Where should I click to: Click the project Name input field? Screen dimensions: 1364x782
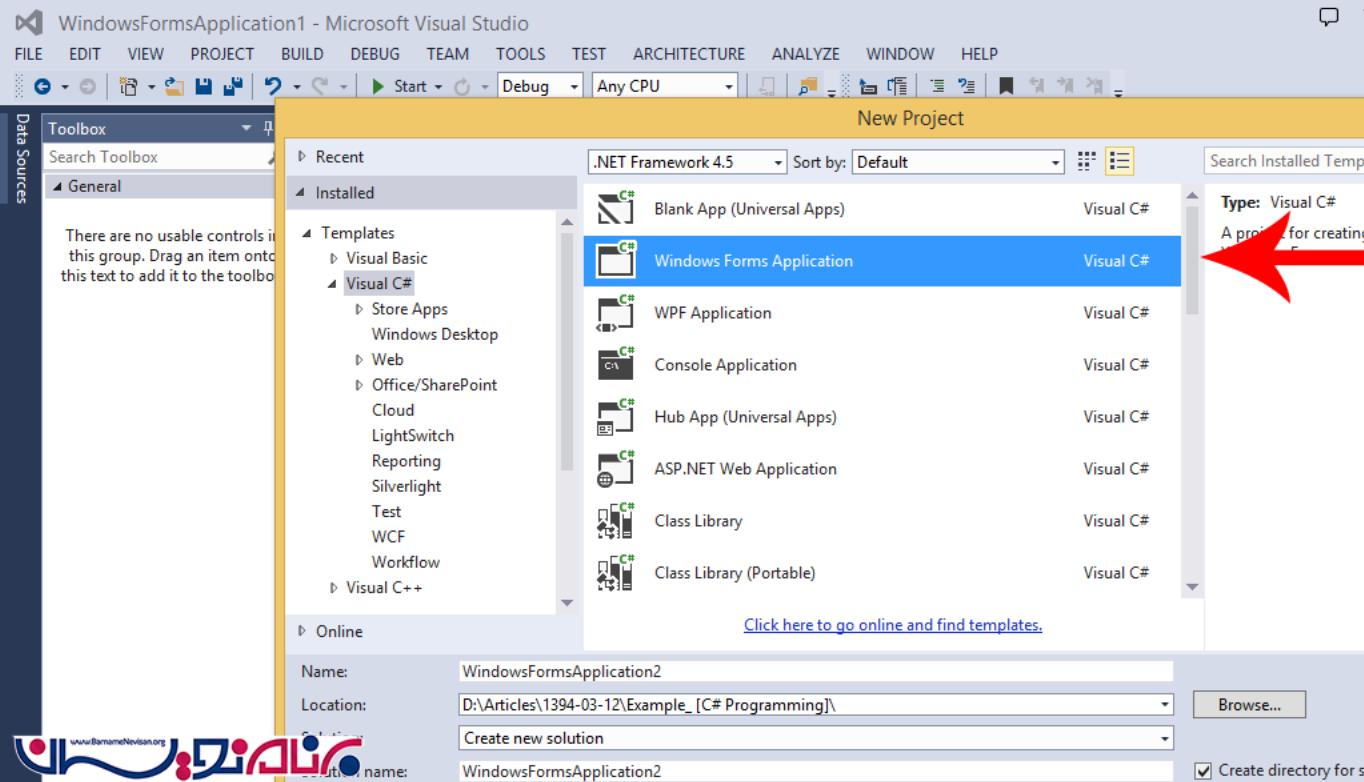[815, 672]
